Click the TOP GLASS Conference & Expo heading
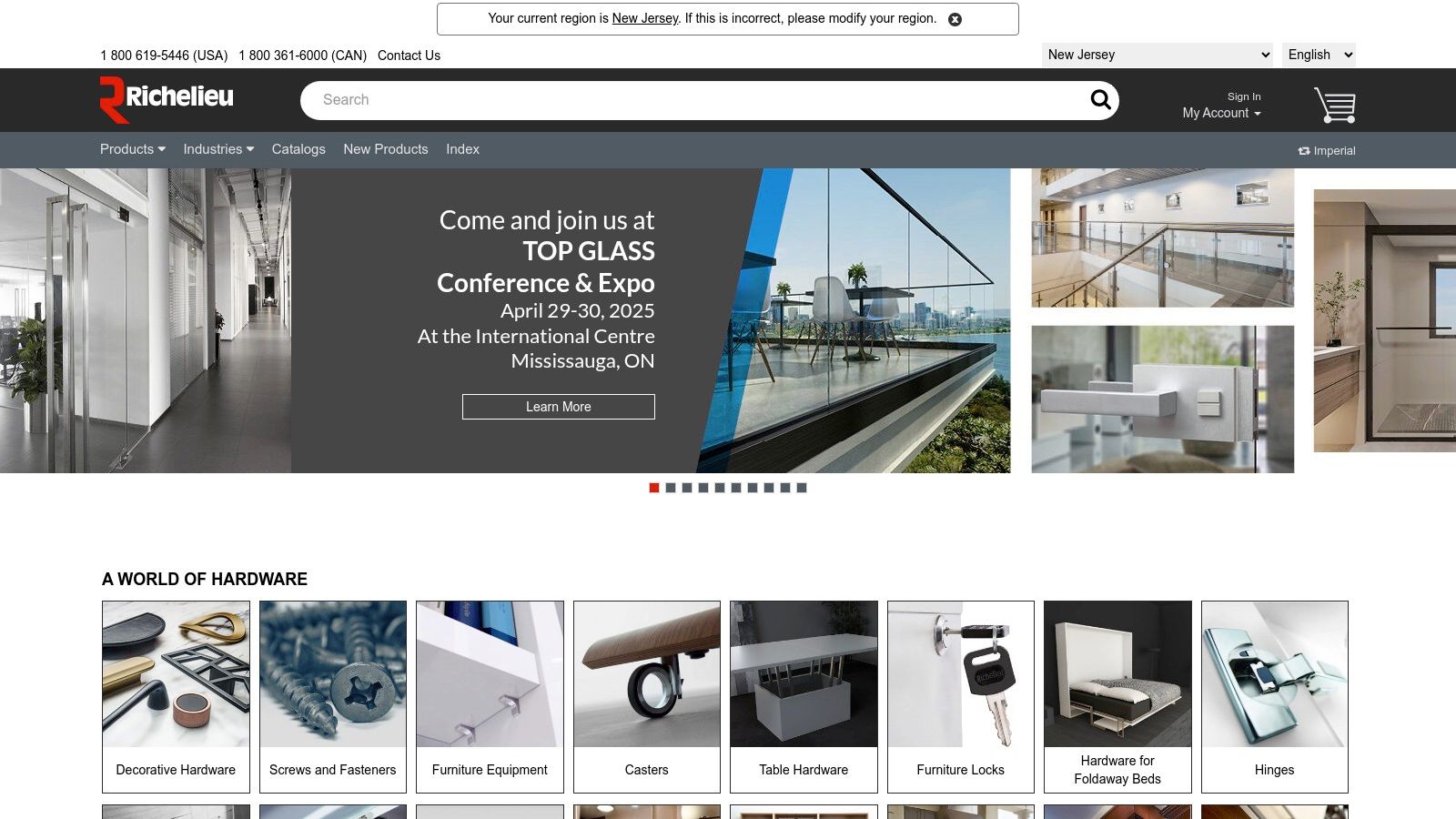This screenshot has width=1456, height=819. click(546, 267)
